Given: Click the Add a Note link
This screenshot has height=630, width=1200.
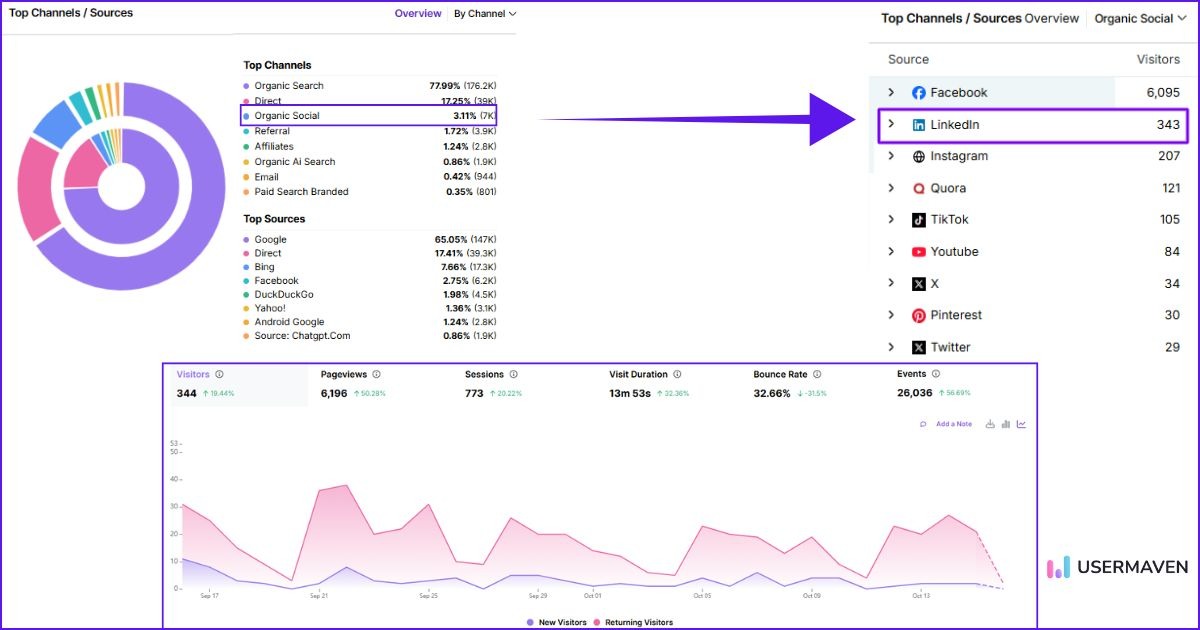Looking at the screenshot, I should [x=953, y=424].
